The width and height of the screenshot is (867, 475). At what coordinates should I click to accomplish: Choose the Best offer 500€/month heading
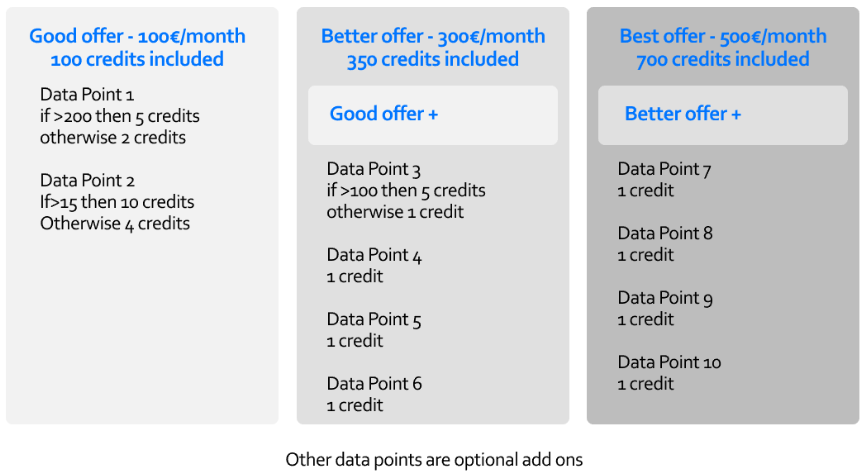coord(723,37)
